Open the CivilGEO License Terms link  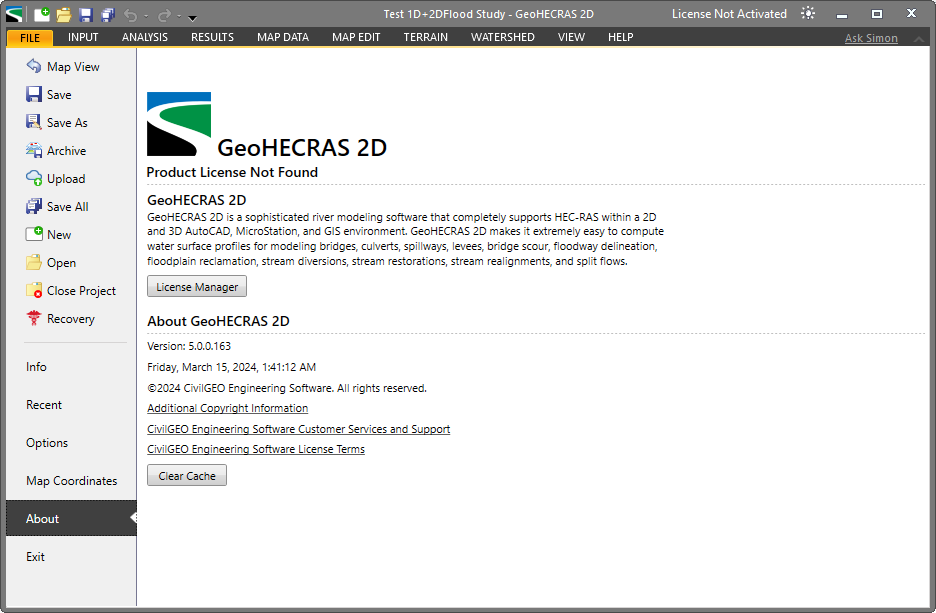pyautogui.click(x=256, y=450)
